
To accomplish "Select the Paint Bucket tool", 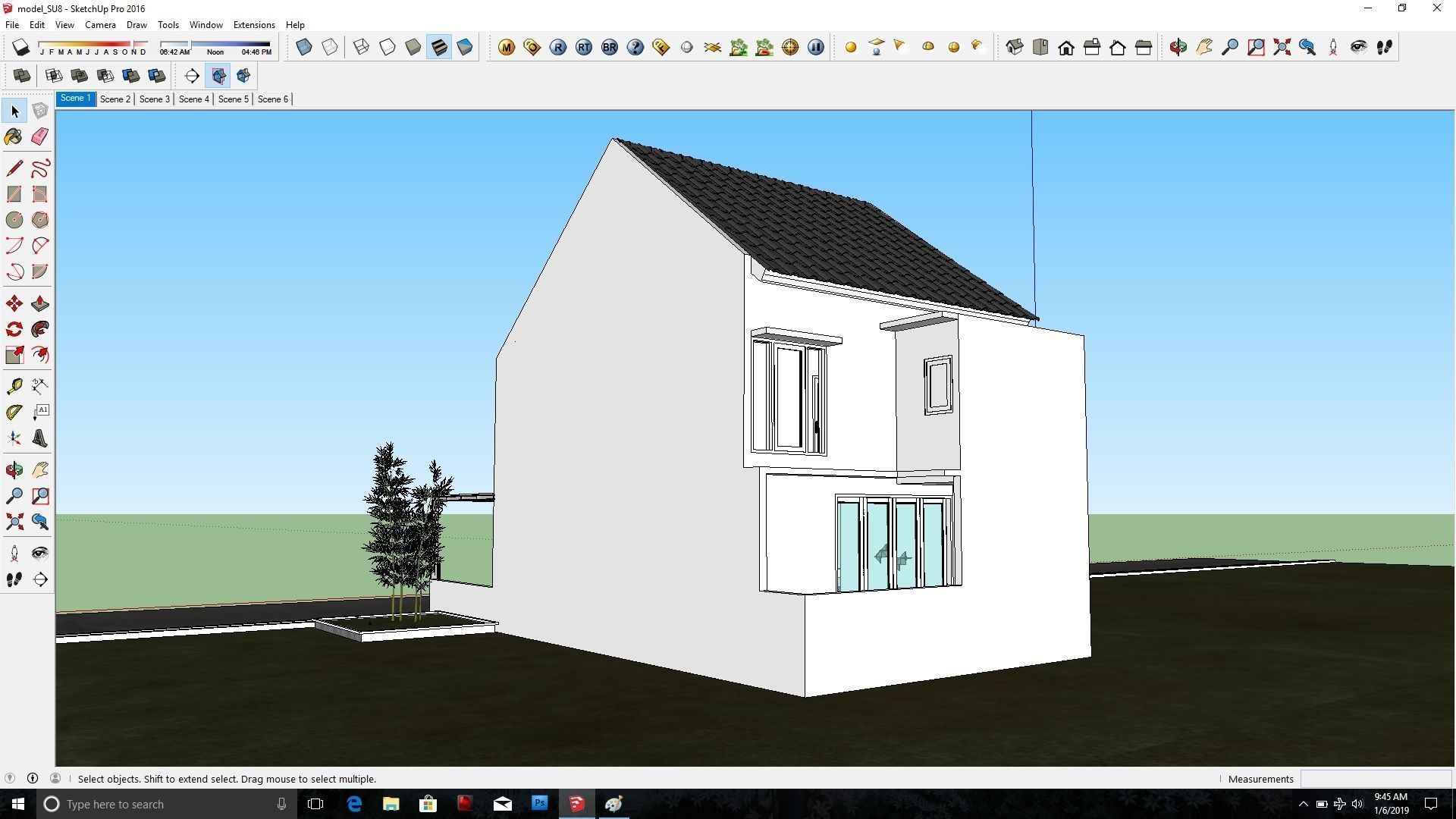I will [x=14, y=136].
